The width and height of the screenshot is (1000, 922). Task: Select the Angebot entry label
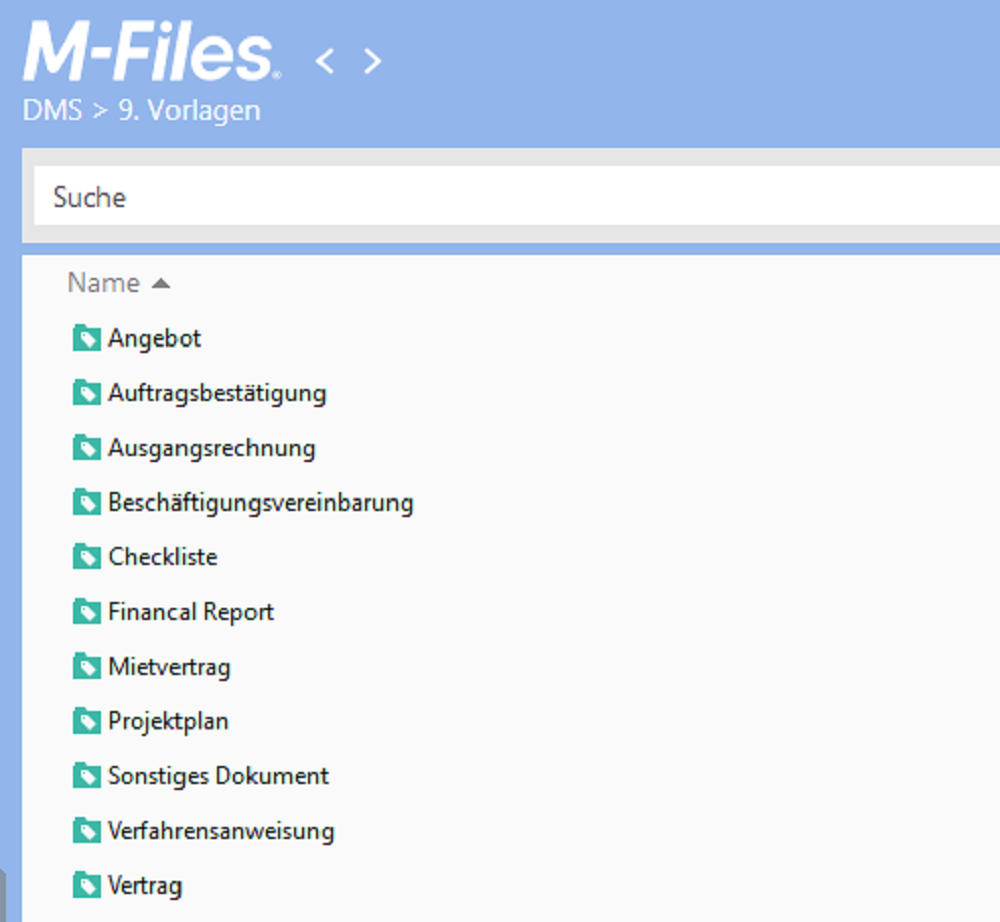(x=155, y=339)
